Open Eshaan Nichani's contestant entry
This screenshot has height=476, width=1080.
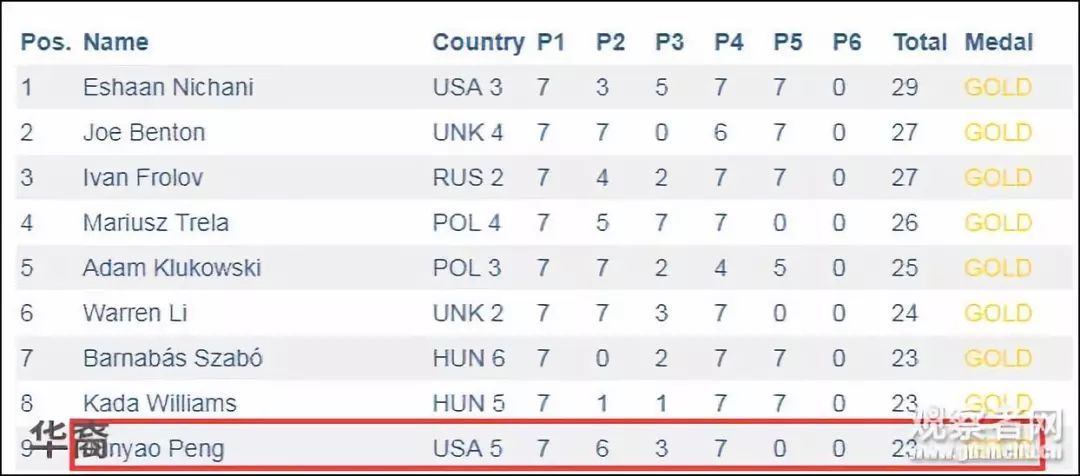(x=168, y=87)
